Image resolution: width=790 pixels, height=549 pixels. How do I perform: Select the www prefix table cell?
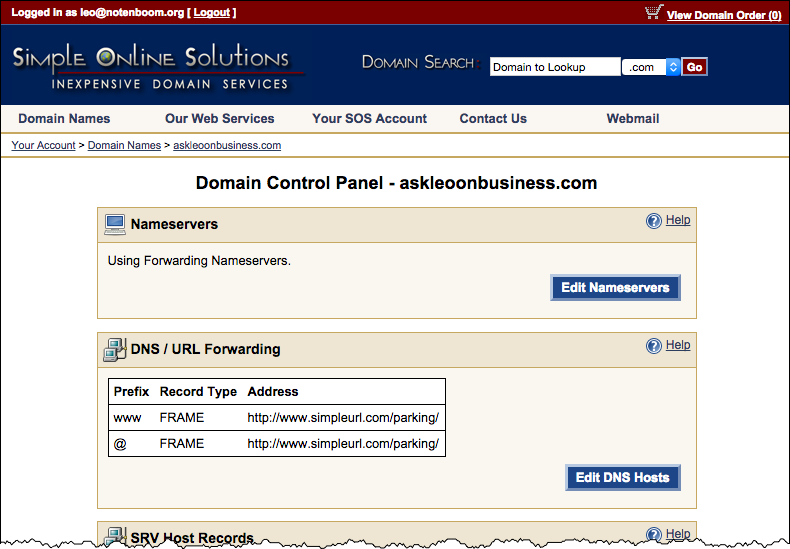coord(127,418)
